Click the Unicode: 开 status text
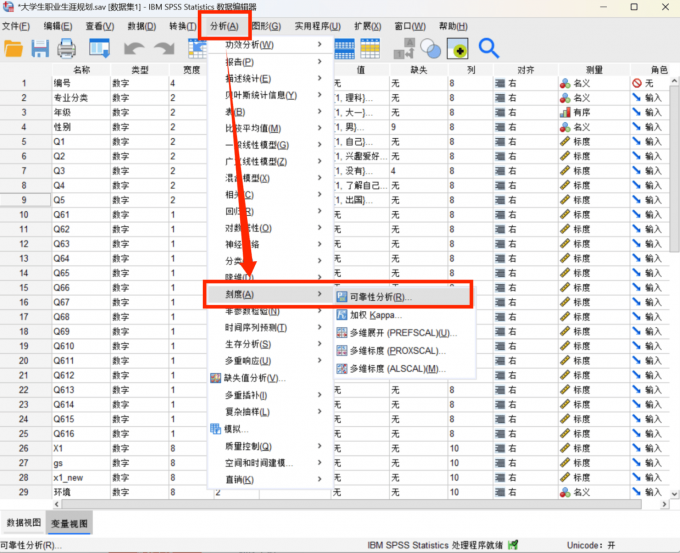The width and height of the screenshot is (680, 553). tap(591, 545)
